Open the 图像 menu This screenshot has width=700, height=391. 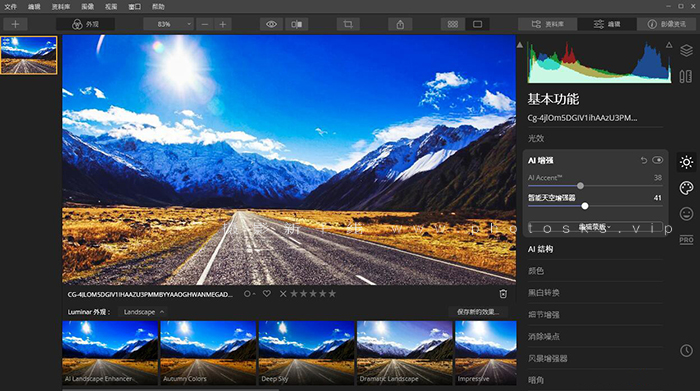(x=88, y=7)
